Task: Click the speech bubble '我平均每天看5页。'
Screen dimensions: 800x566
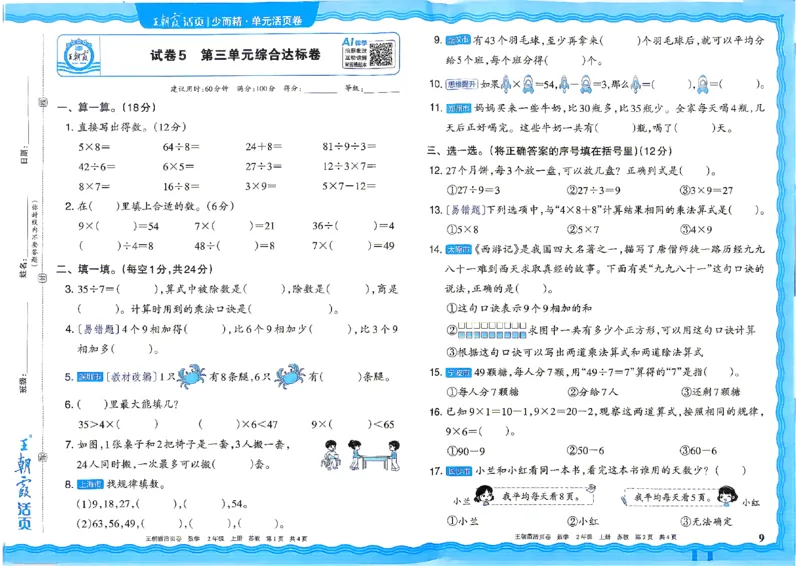Action: coord(669,496)
